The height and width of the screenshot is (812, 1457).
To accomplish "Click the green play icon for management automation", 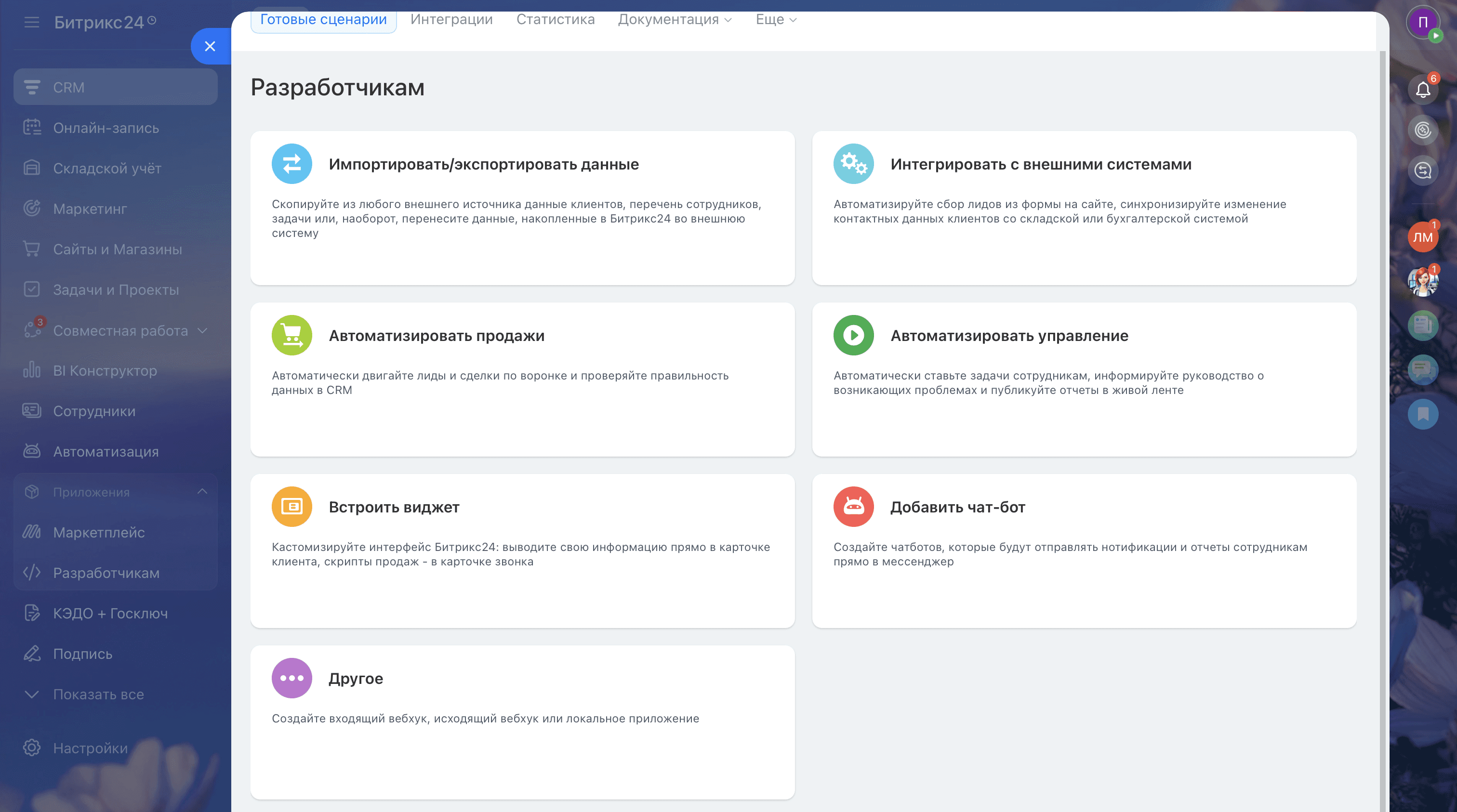I will 853,335.
